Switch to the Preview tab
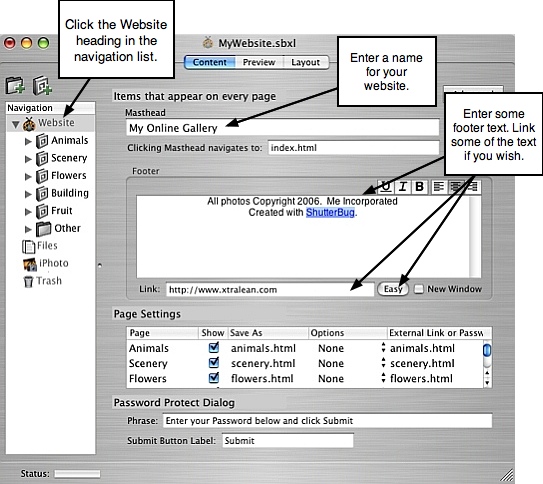The width and height of the screenshot is (543, 484). click(259, 62)
